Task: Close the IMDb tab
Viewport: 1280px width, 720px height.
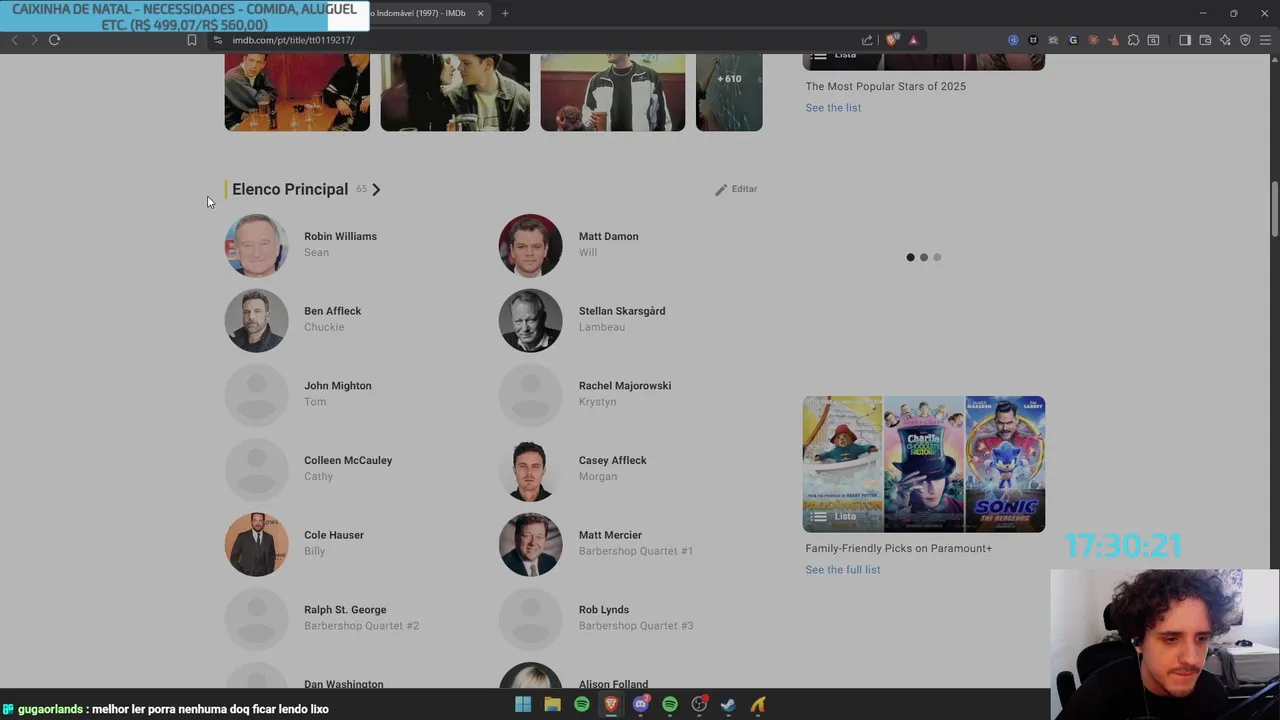Action: tap(480, 13)
